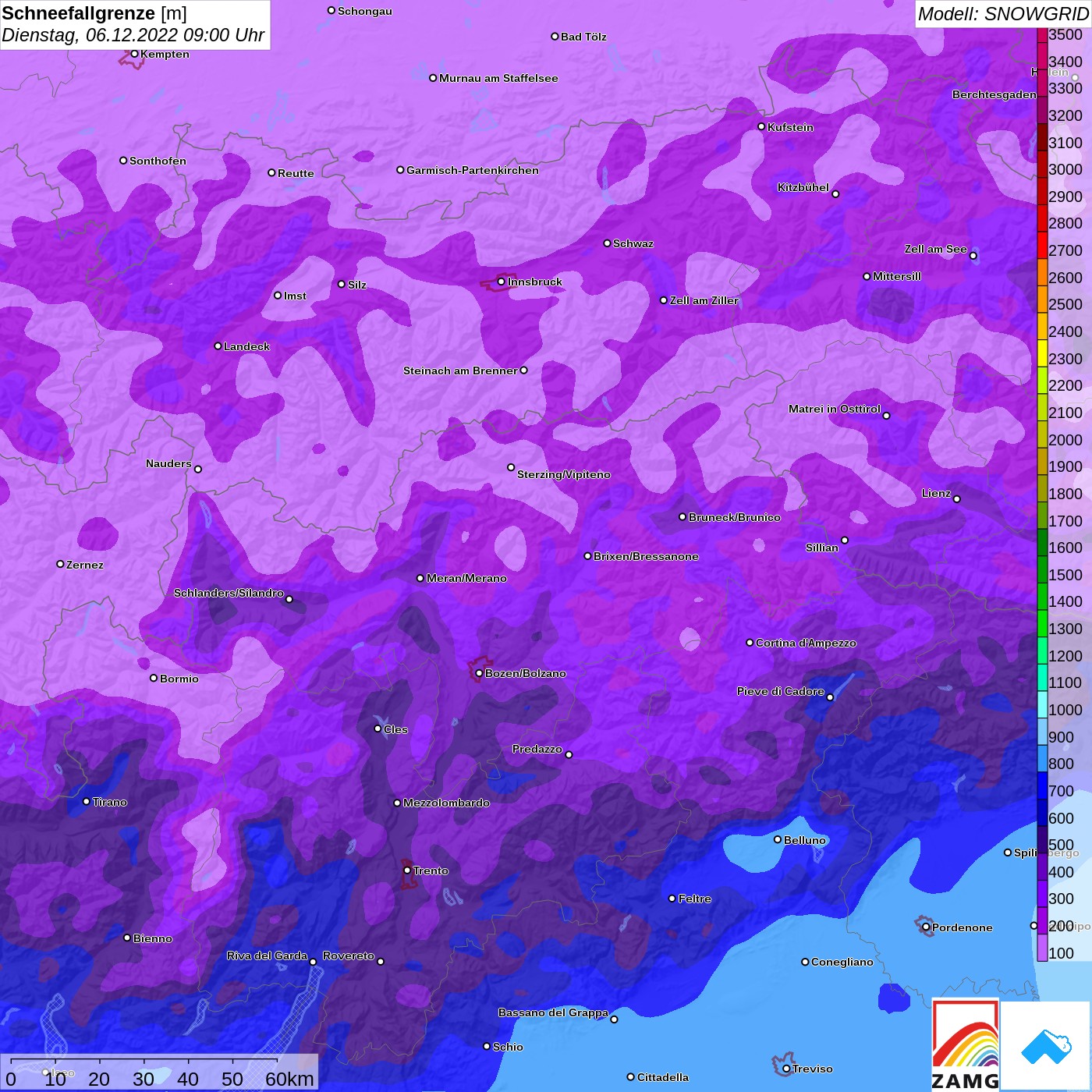Click the Reutte label
The width and height of the screenshot is (1092, 1092).
click(296, 173)
